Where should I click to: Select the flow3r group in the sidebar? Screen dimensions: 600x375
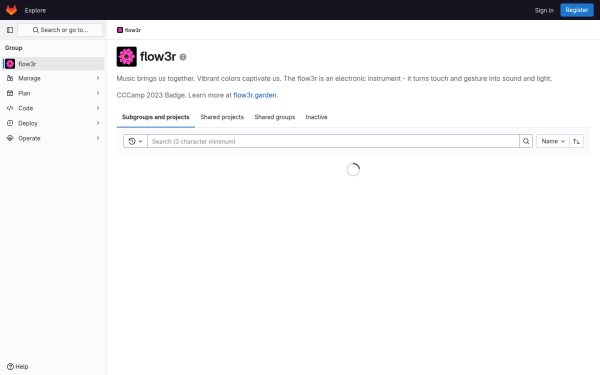tap(54, 64)
